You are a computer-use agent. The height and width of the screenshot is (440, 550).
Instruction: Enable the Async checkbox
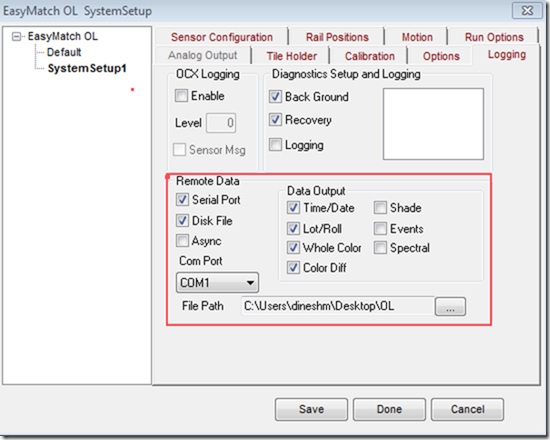[182, 241]
